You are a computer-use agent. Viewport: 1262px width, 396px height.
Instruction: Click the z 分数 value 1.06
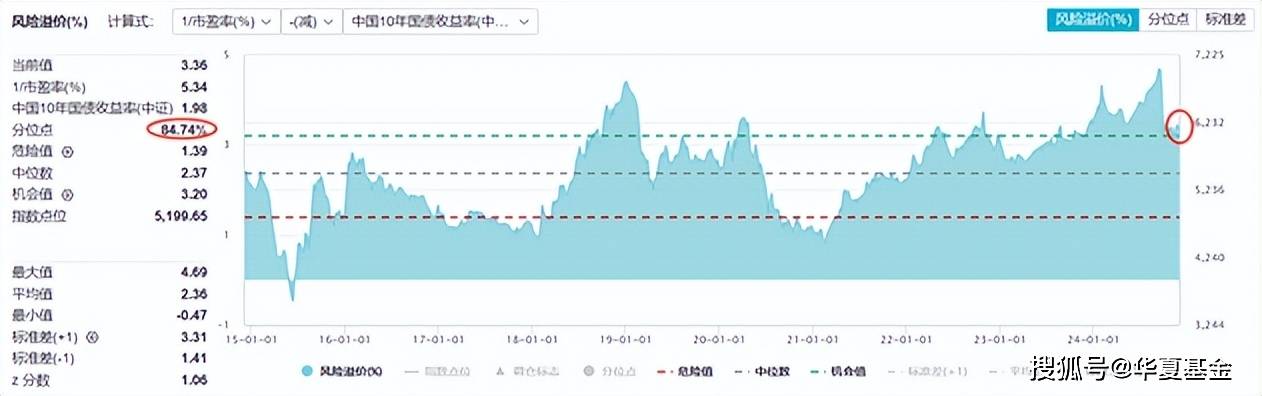[x=193, y=379]
